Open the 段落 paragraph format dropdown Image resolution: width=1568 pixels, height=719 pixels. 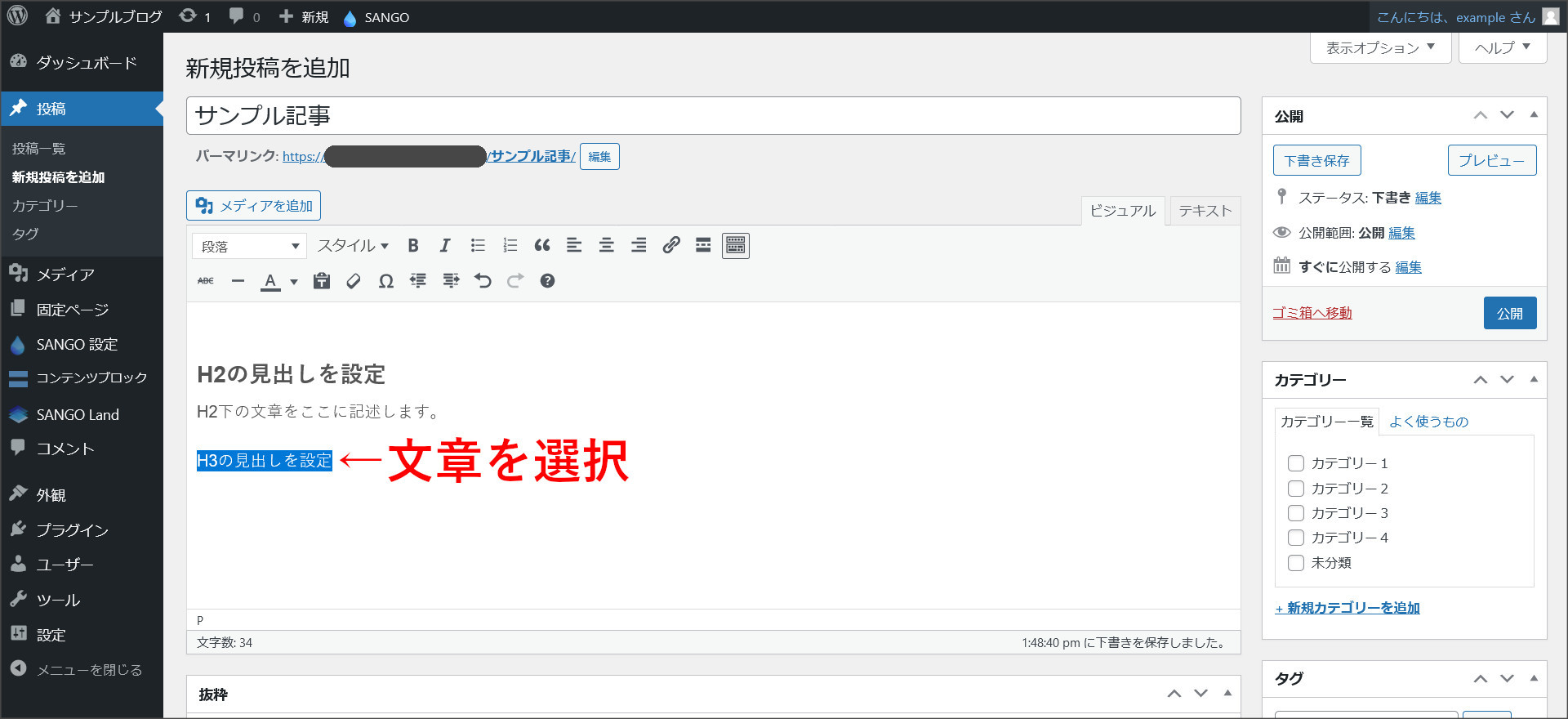coord(249,246)
